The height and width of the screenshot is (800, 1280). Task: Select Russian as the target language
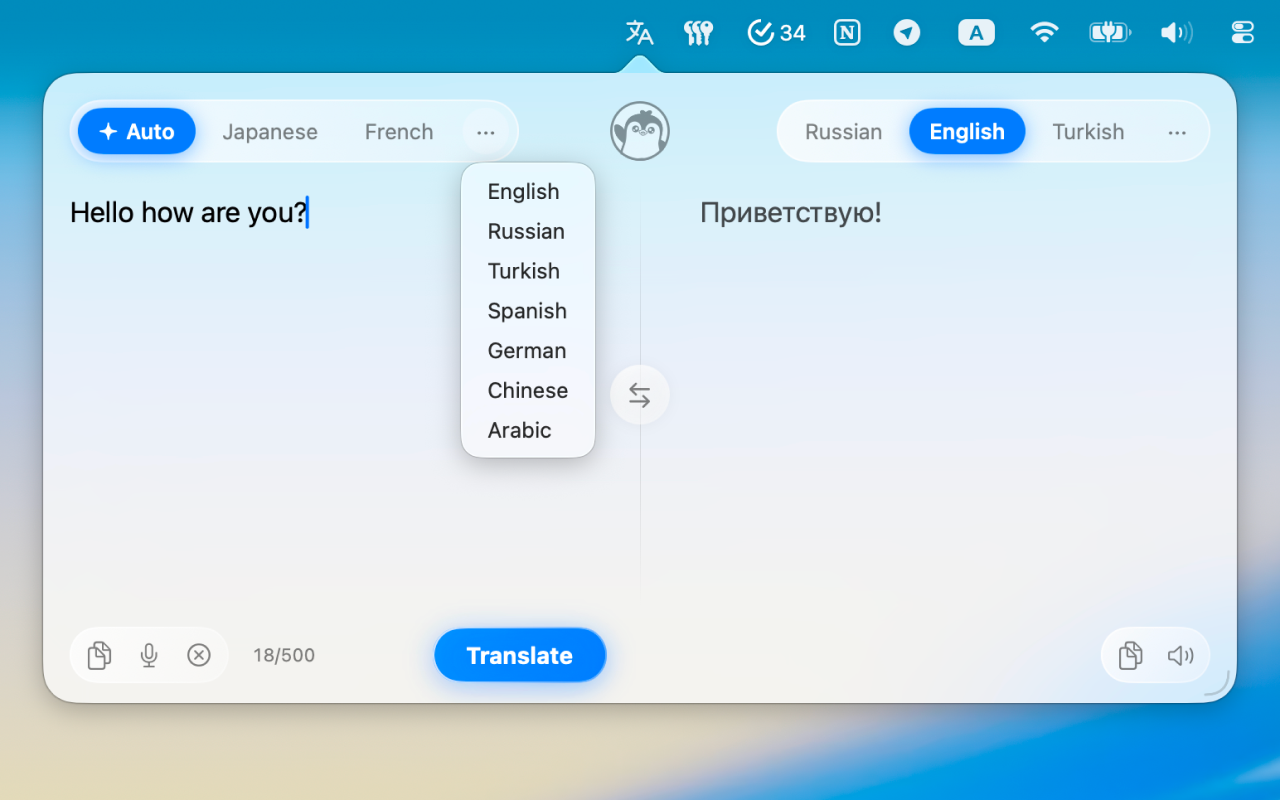pyautogui.click(x=843, y=131)
